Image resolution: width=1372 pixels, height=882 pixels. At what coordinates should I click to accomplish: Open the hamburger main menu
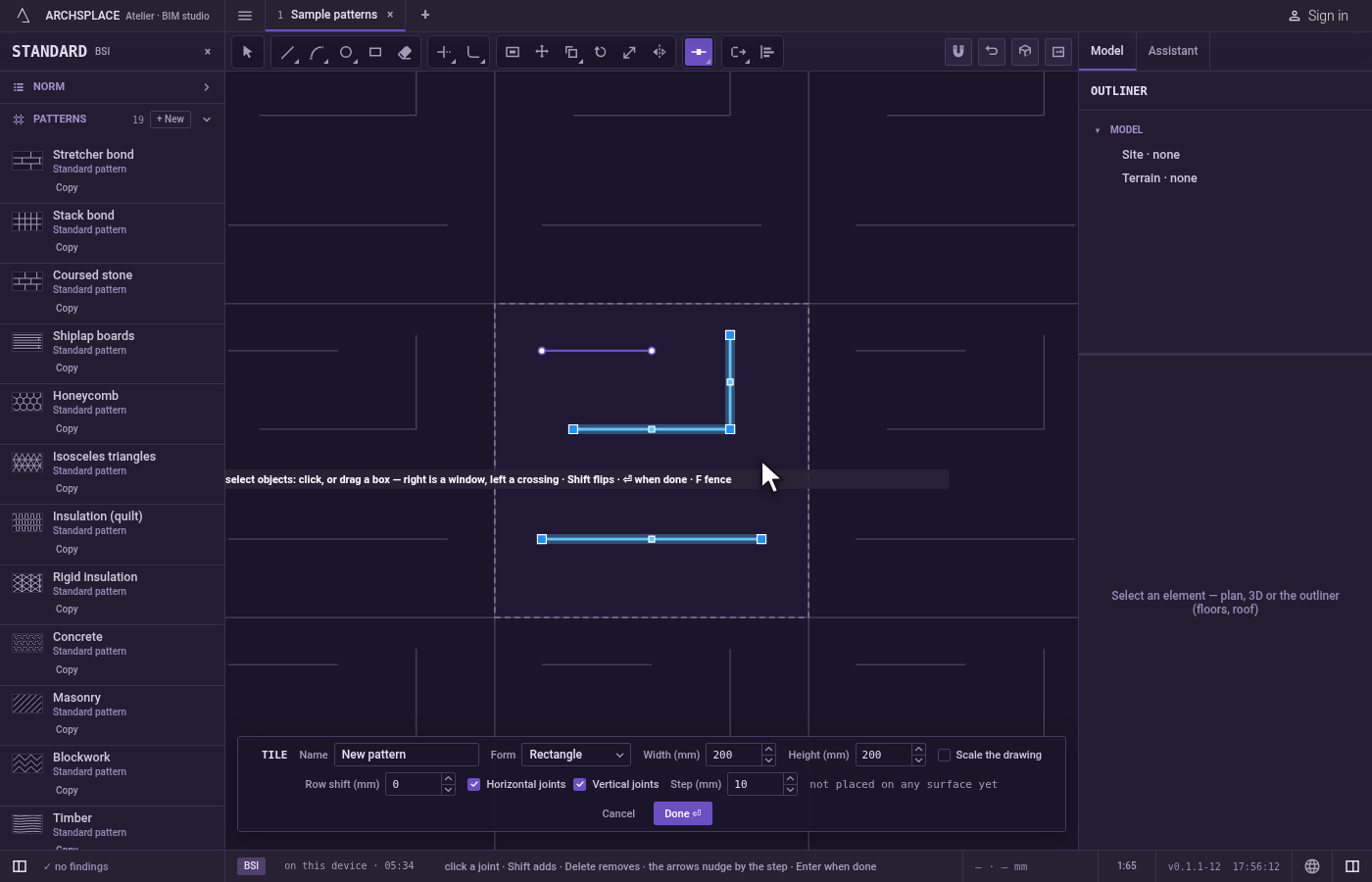[245, 16]
